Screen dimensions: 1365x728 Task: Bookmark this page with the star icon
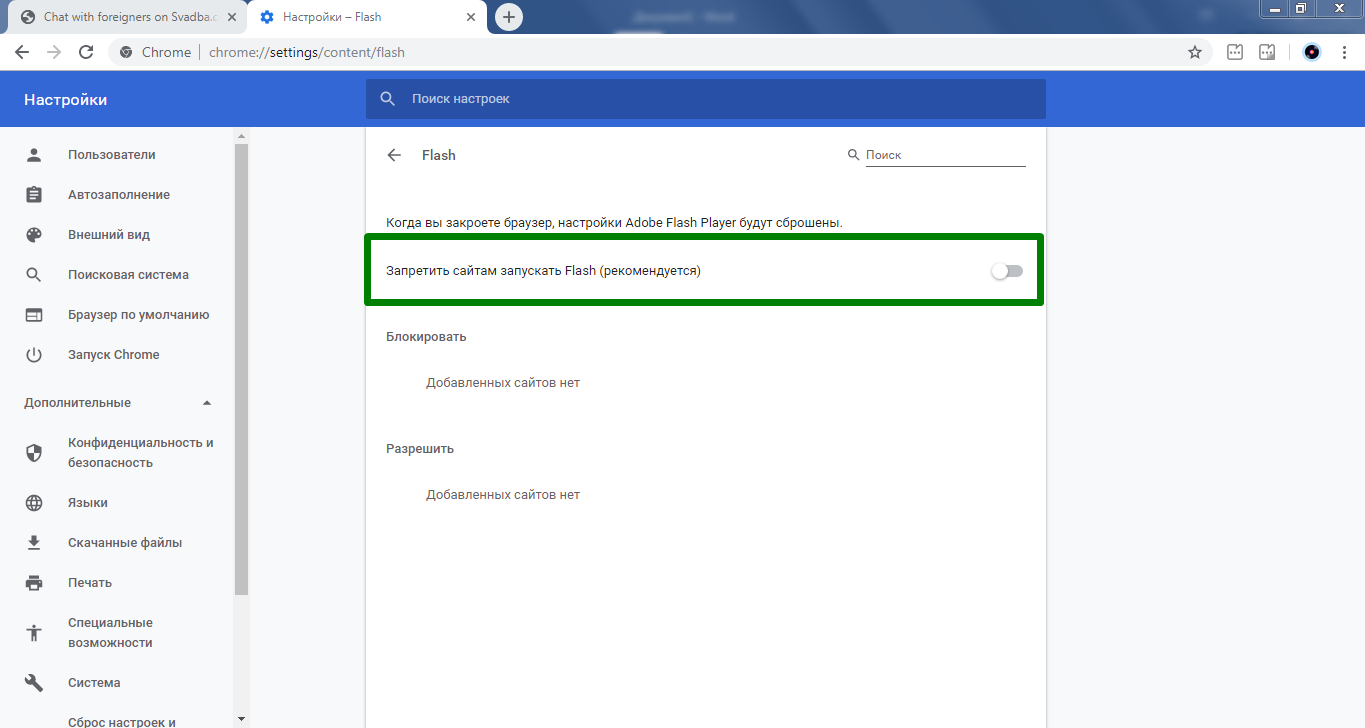pos(1194,52)
